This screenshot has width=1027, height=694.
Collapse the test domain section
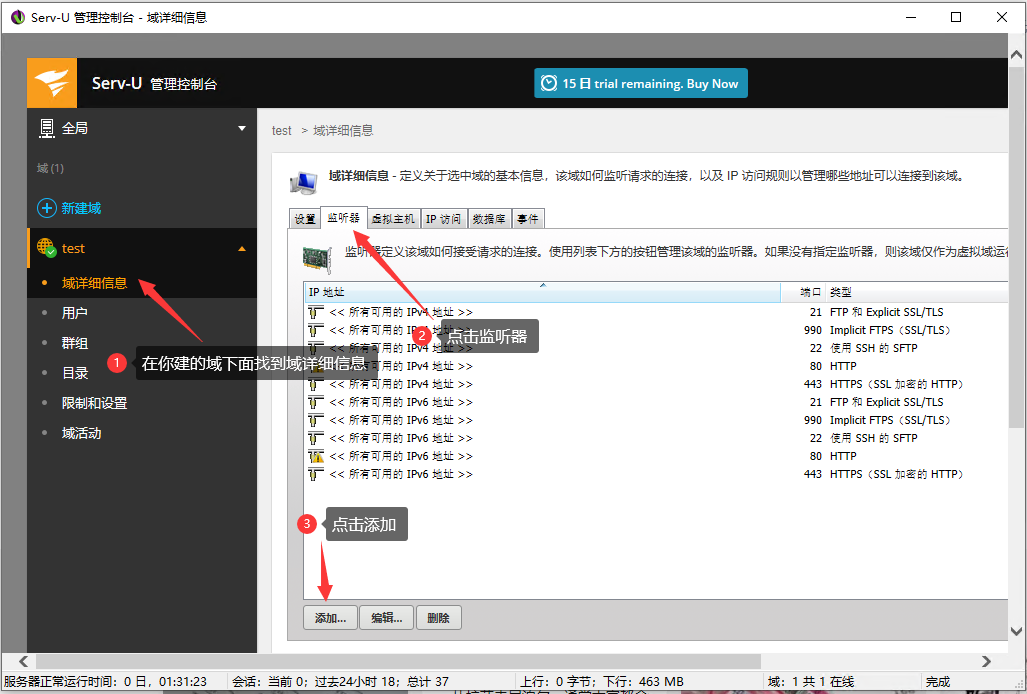(243, 247)
